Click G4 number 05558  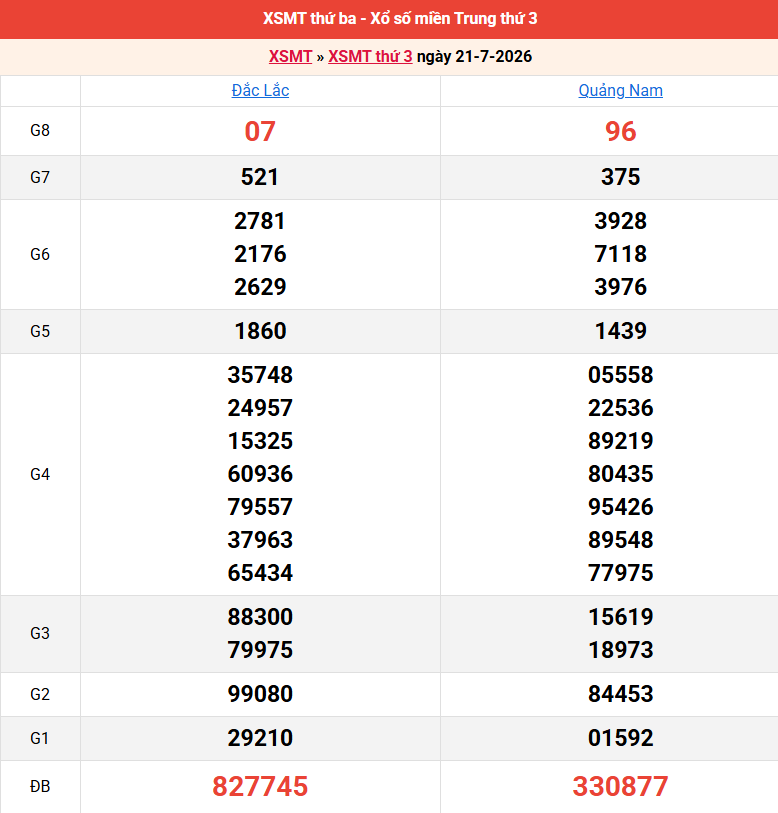click(x=620, y=375)
